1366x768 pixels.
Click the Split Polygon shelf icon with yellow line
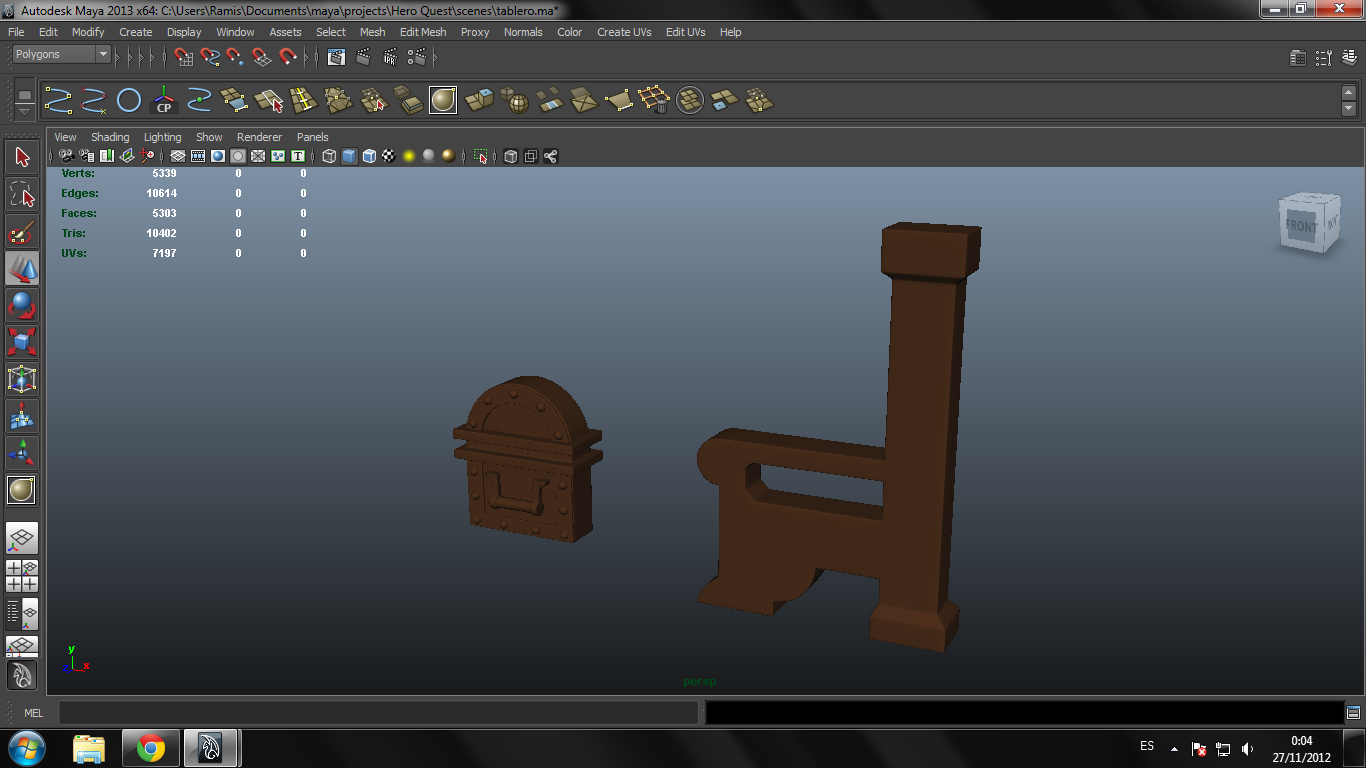click(x=303, y=100)
